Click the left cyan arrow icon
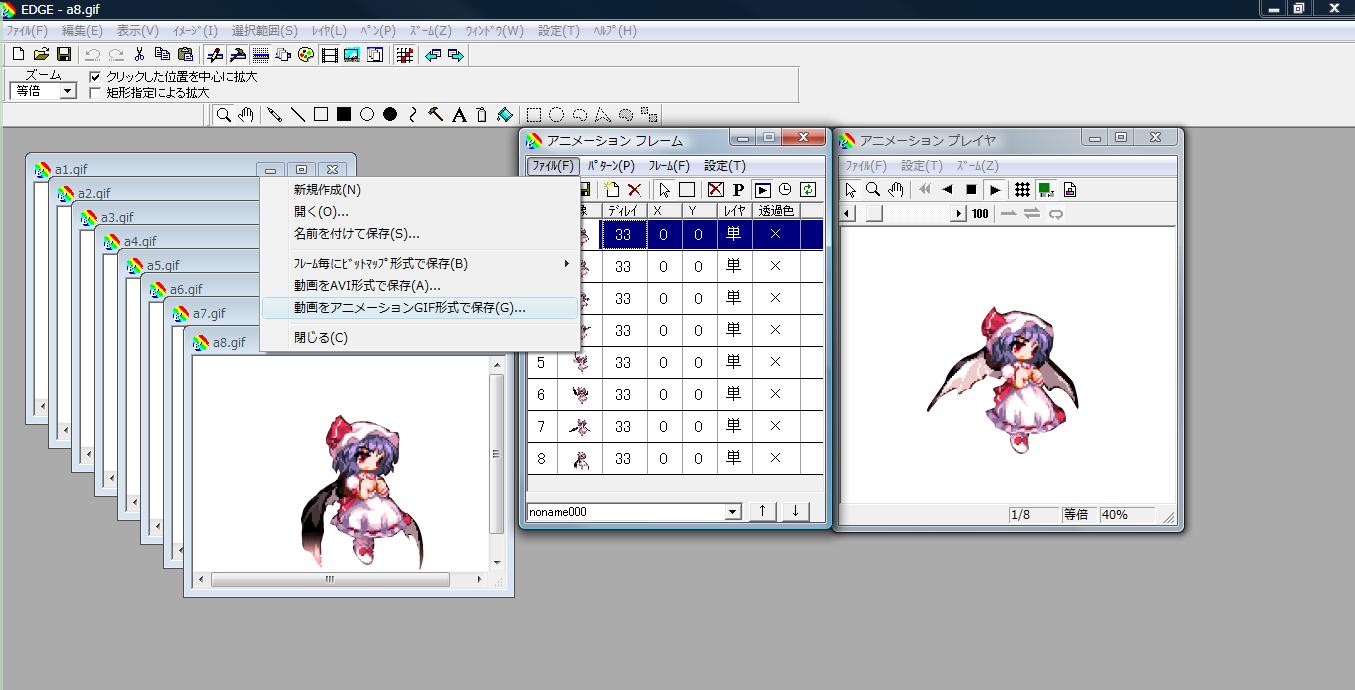The width and height of the screenshot is (1355, 690). click(x=433, y=55)
